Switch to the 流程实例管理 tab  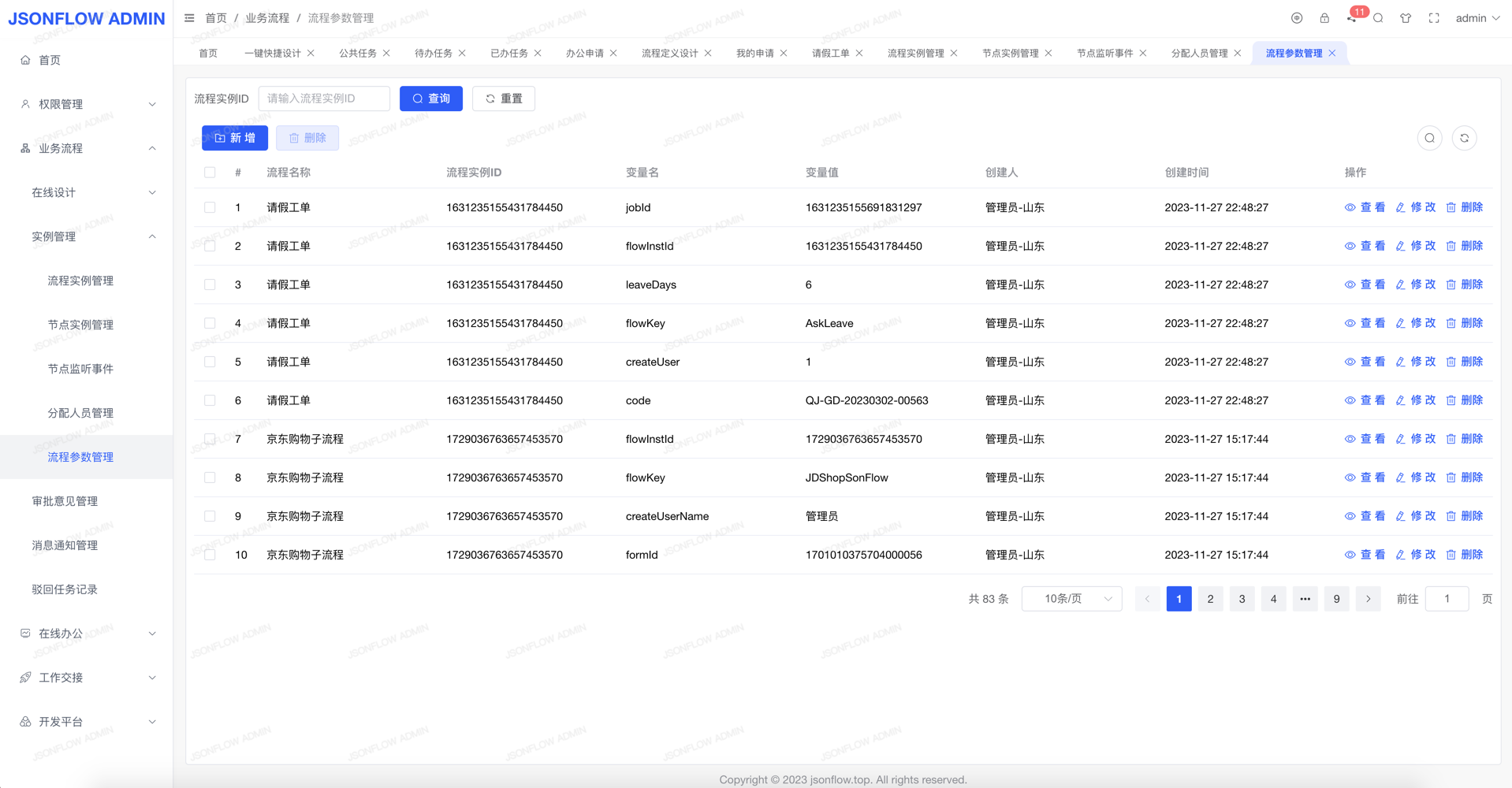(x=915, y=53)
